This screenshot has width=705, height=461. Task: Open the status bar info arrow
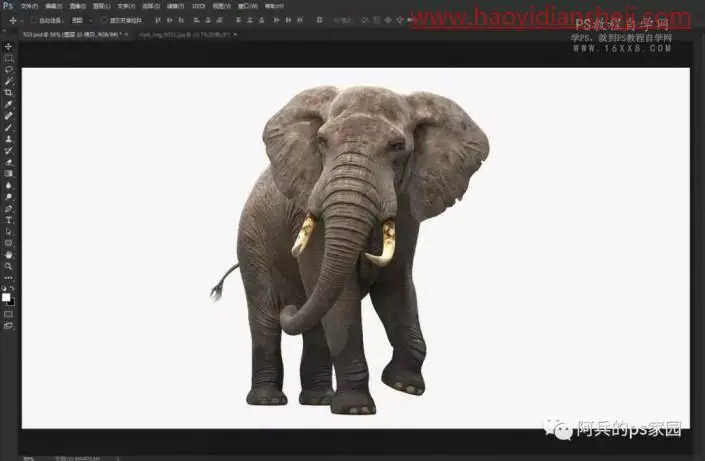tap(118, 458)
